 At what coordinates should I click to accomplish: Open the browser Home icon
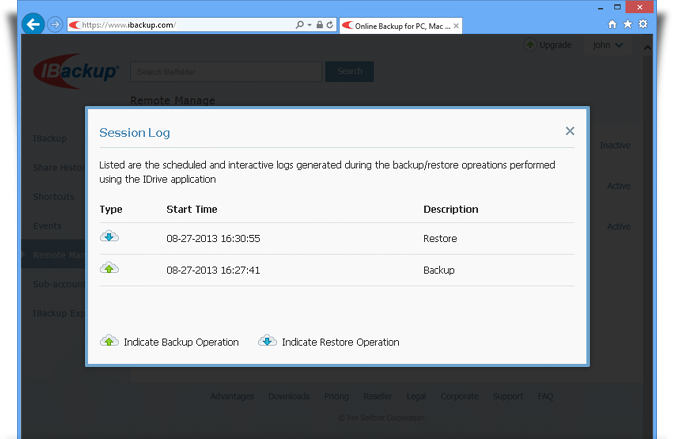click(x=612, y=25)
